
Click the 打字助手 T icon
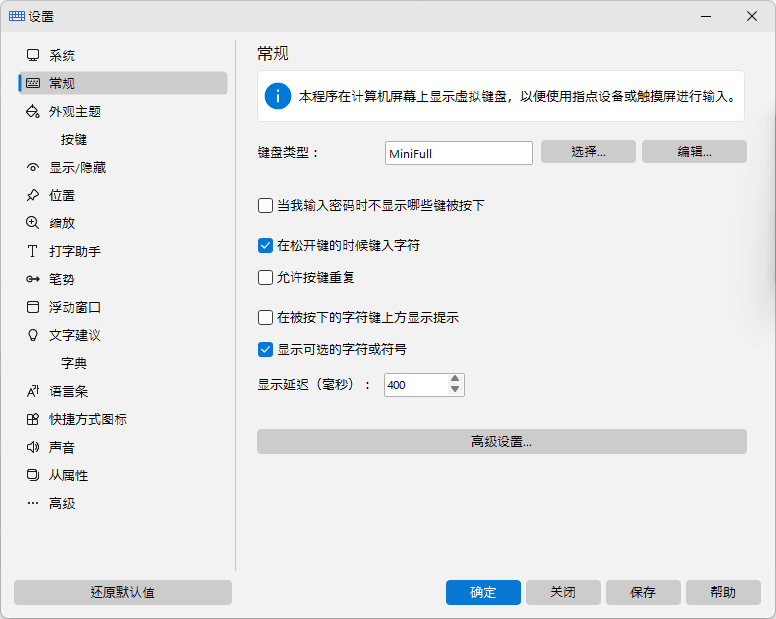(33, 251)
